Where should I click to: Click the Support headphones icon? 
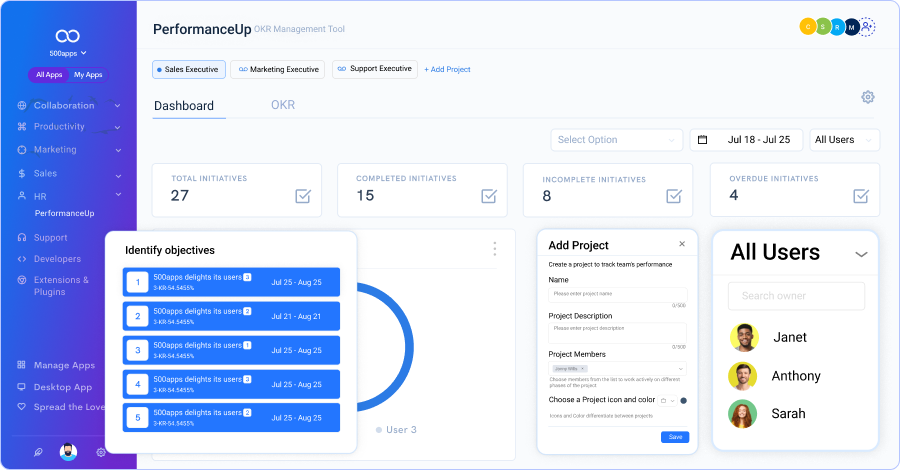22,238
